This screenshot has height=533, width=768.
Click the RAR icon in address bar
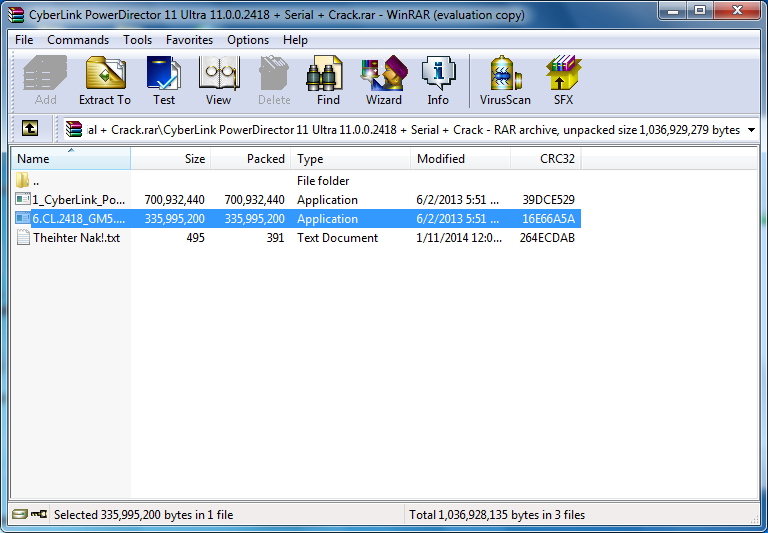74,129
